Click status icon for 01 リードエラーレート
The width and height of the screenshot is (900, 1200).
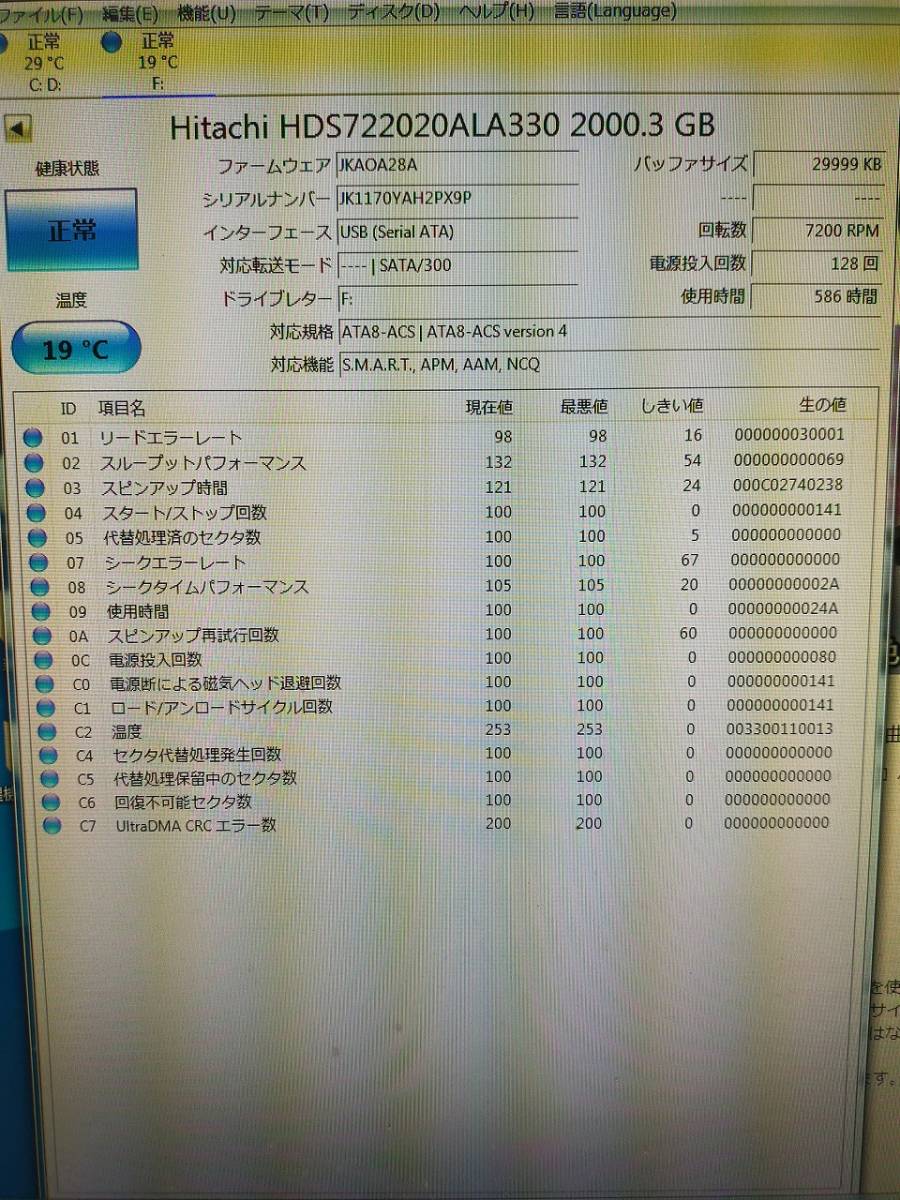tap(33, 436)
